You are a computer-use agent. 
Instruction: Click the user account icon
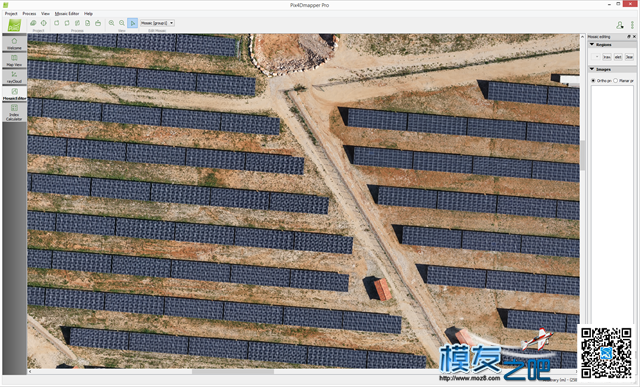point(620,25)
